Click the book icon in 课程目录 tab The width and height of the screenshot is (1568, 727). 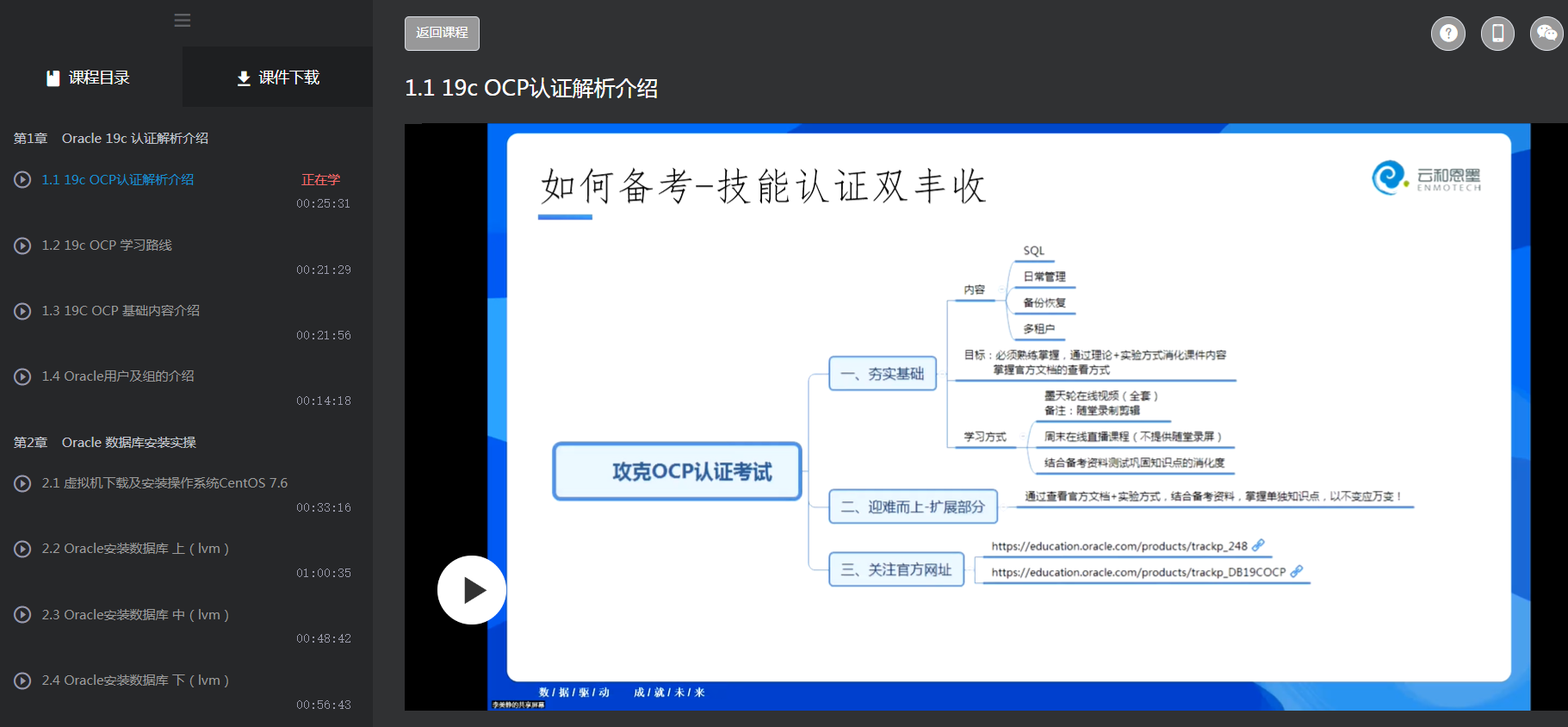point(53,78)
